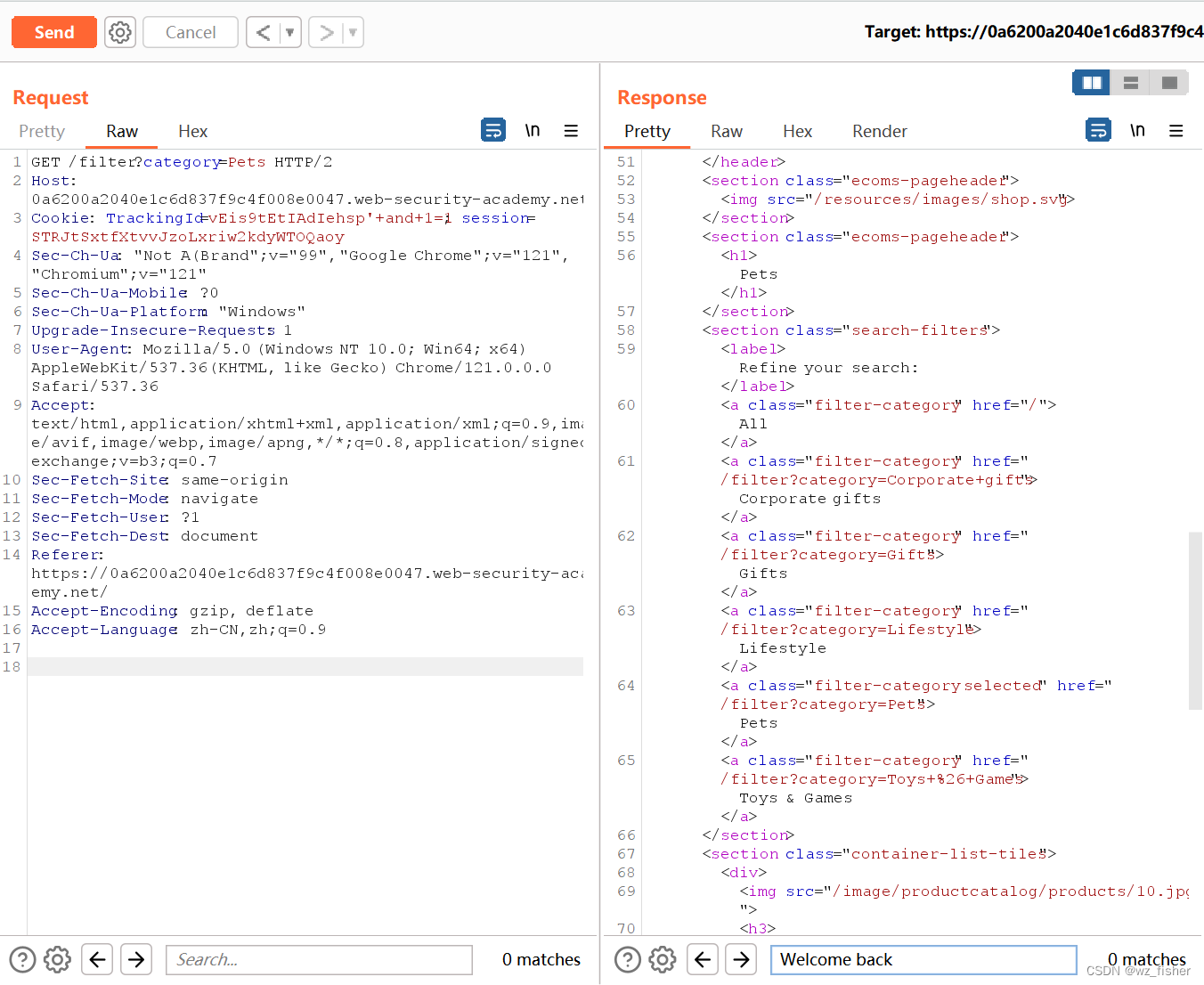Select the horizontal split layout view

pyautogui.click(x=1129, y=82)
